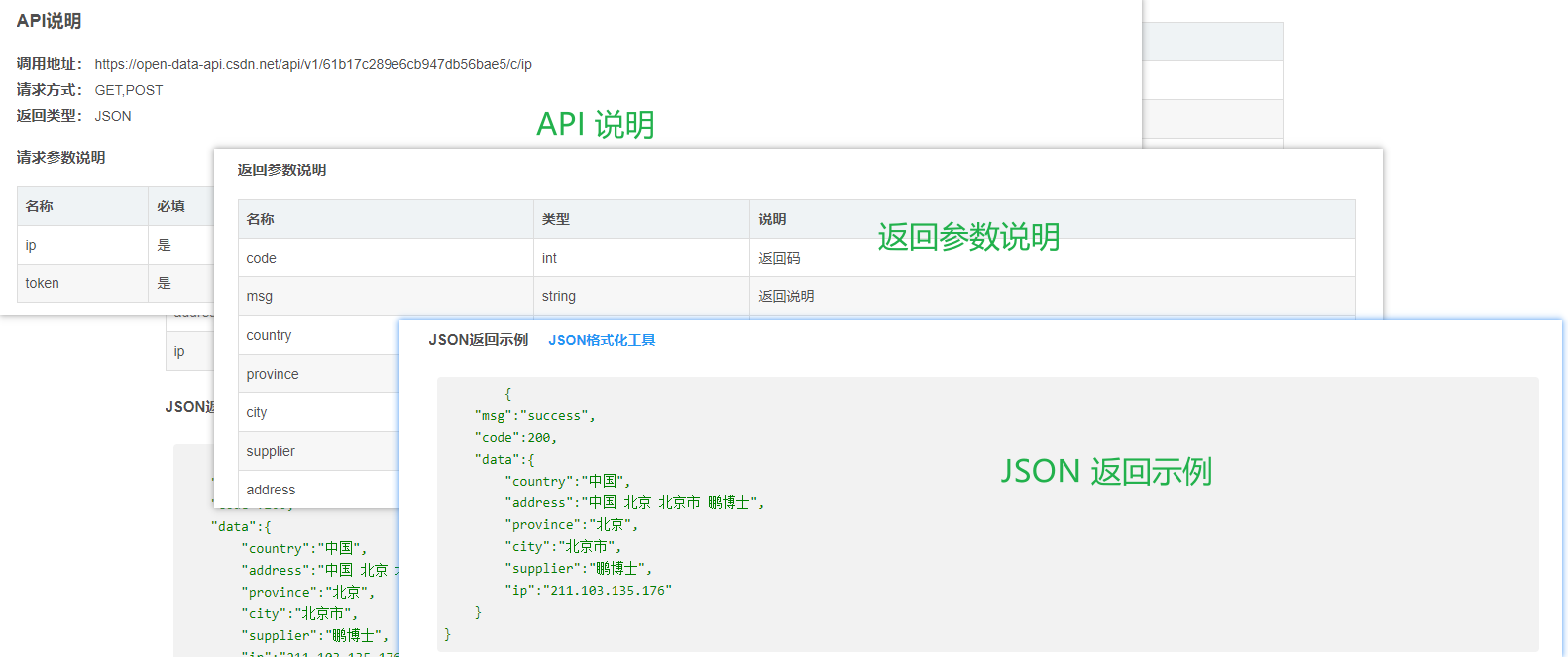Click the JSON返回示例 heading beside the tool link
Image resolution: width=1568 pixels, height=657 pixels.
click(478, 340)
